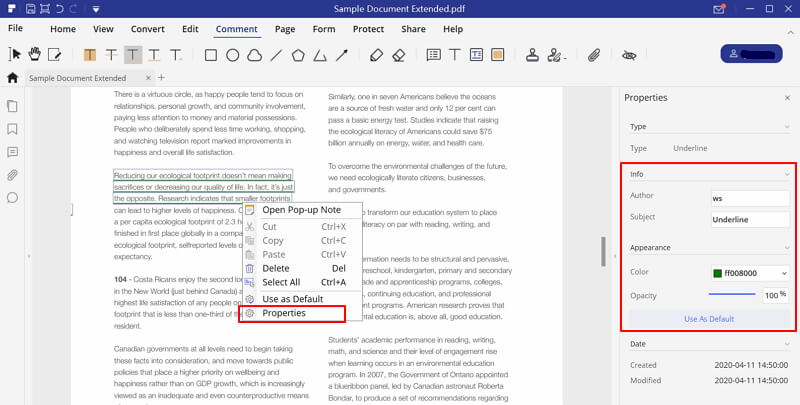Collapse the right Properties panel handle
The image size is (800, 405).
click(615, 257)
